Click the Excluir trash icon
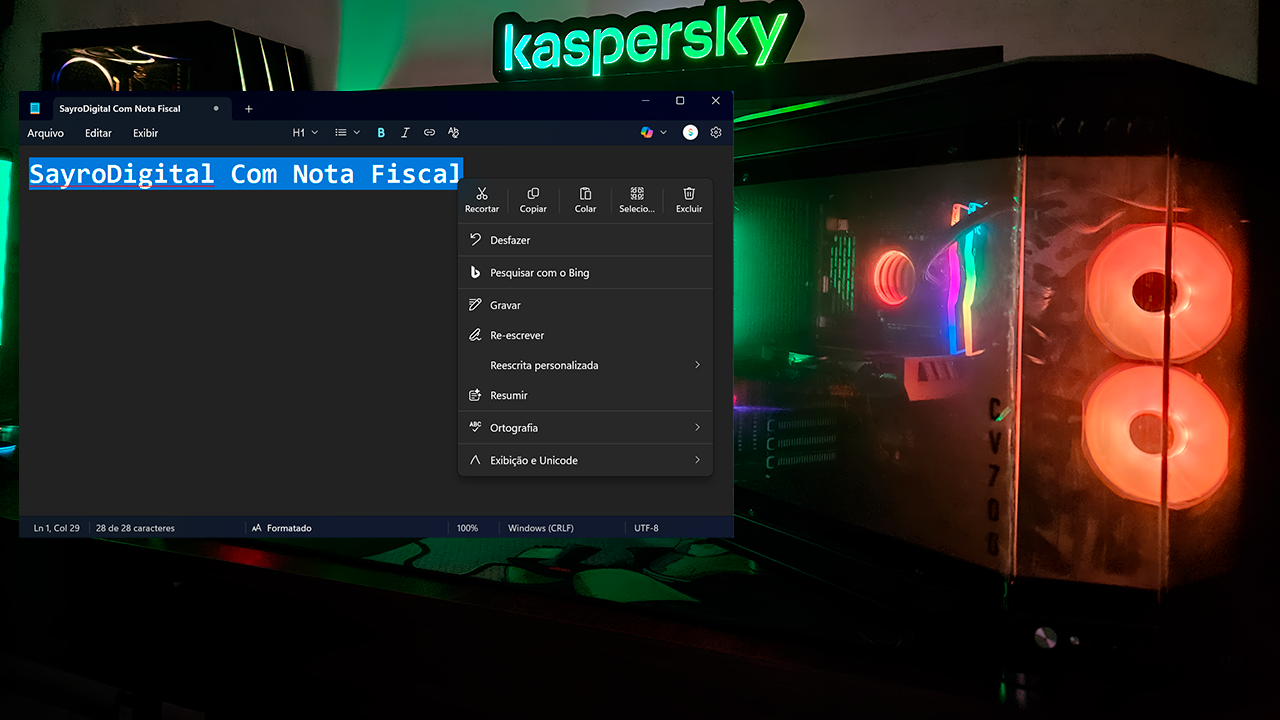 [x=689, y=194]
